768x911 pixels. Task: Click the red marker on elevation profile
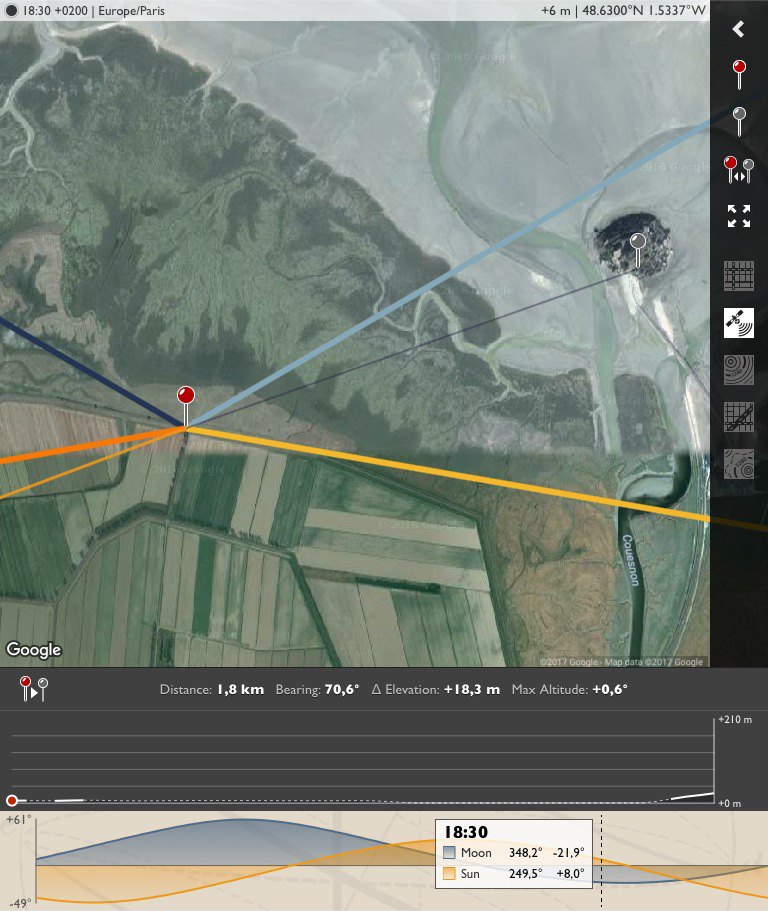(12, 801)
